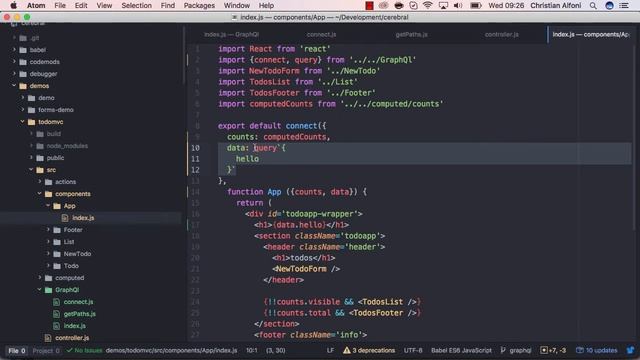Select the debugger folder
The width and height of the screenshot is (640, 360).
pyautogui.click(x=43, y=74)
